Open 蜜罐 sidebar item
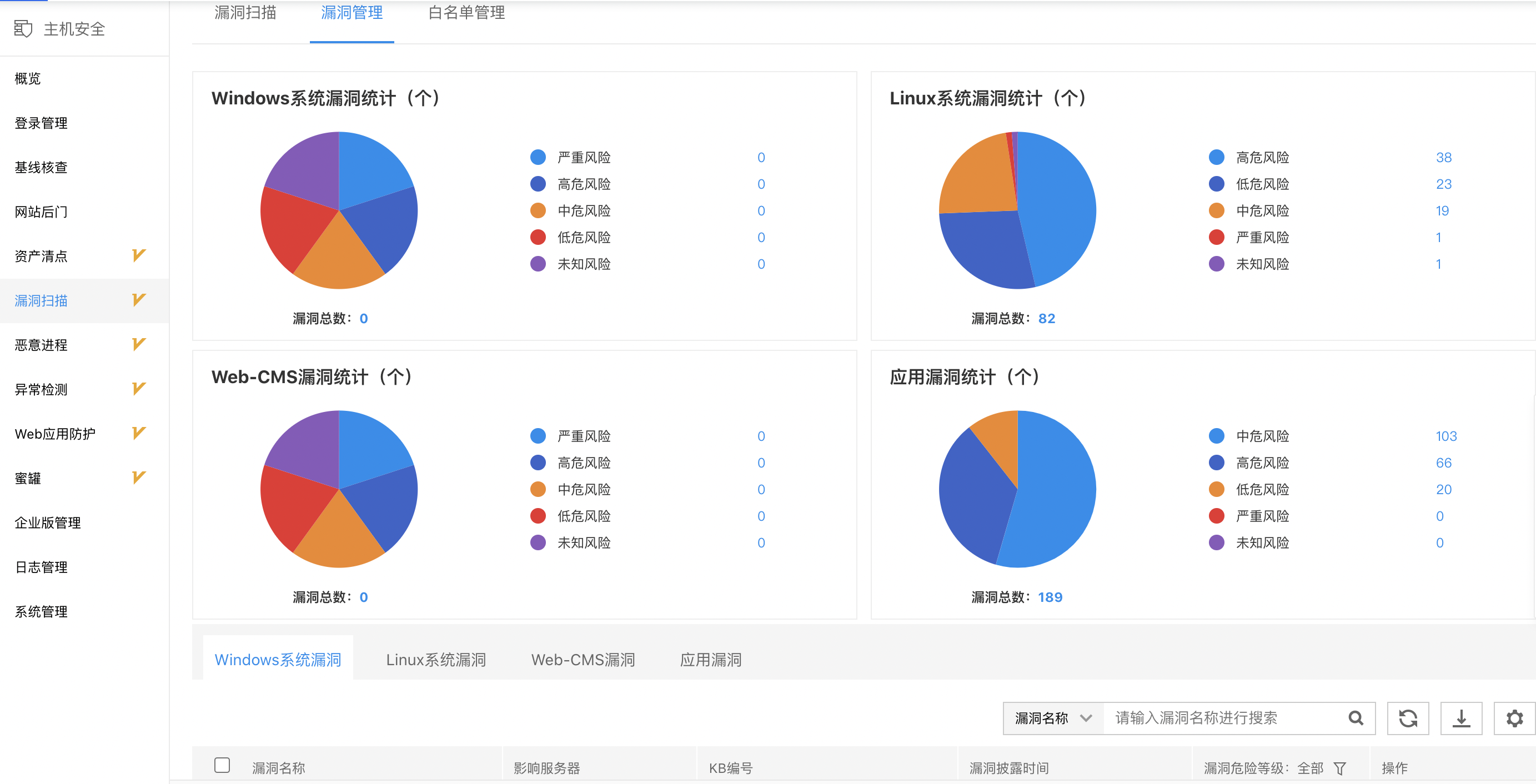Screen dimensions: 1536x784 pos(84,478)
